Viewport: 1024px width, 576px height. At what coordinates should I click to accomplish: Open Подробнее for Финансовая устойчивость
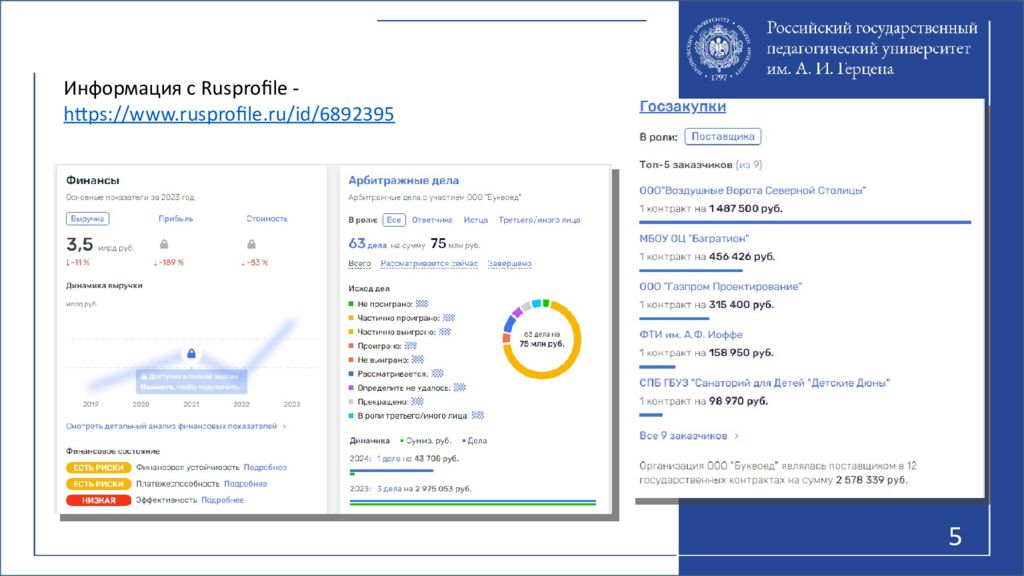[x=265, y=468]
